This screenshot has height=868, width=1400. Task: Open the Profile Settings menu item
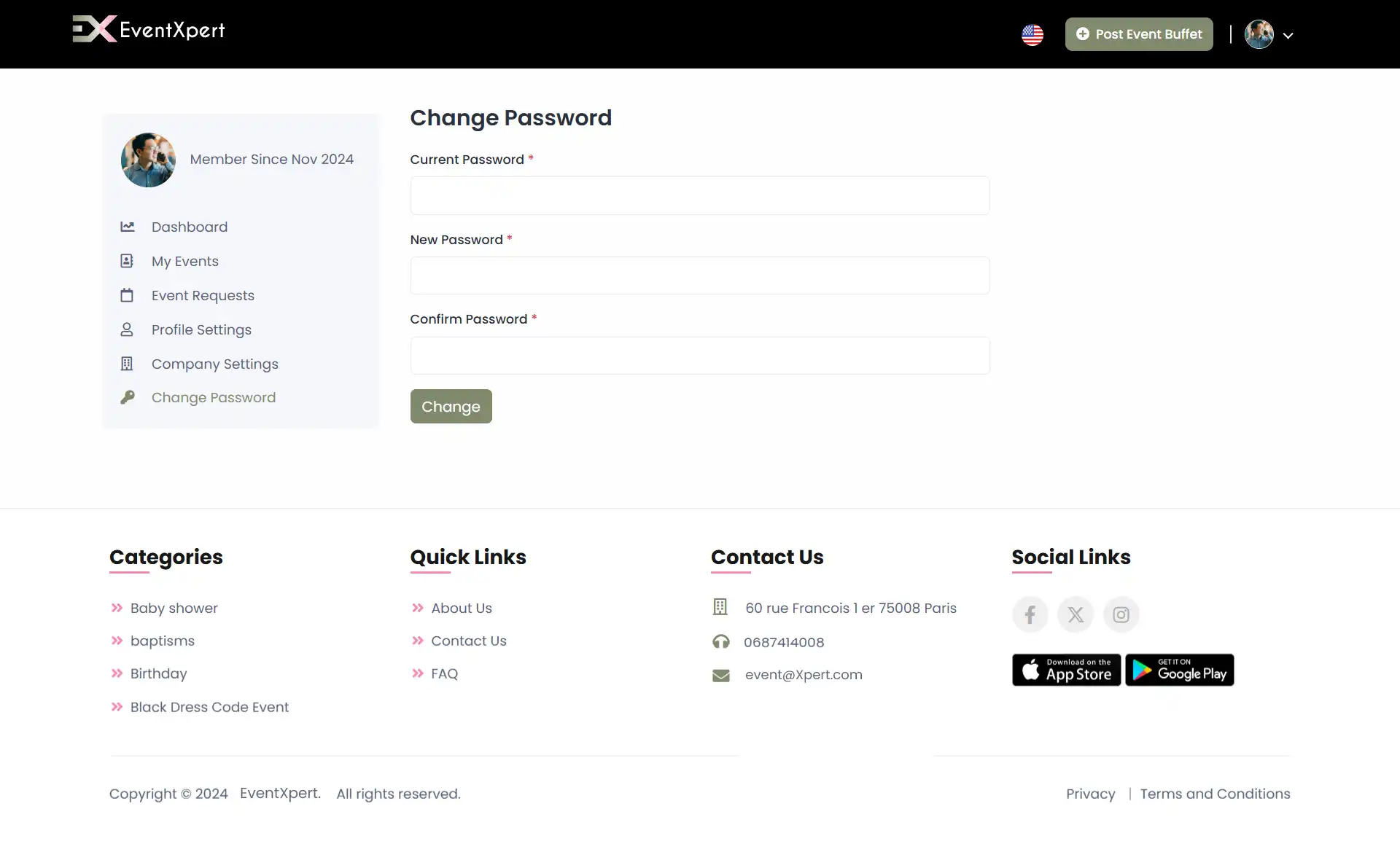pyautogui.click(x=201, y=329)
